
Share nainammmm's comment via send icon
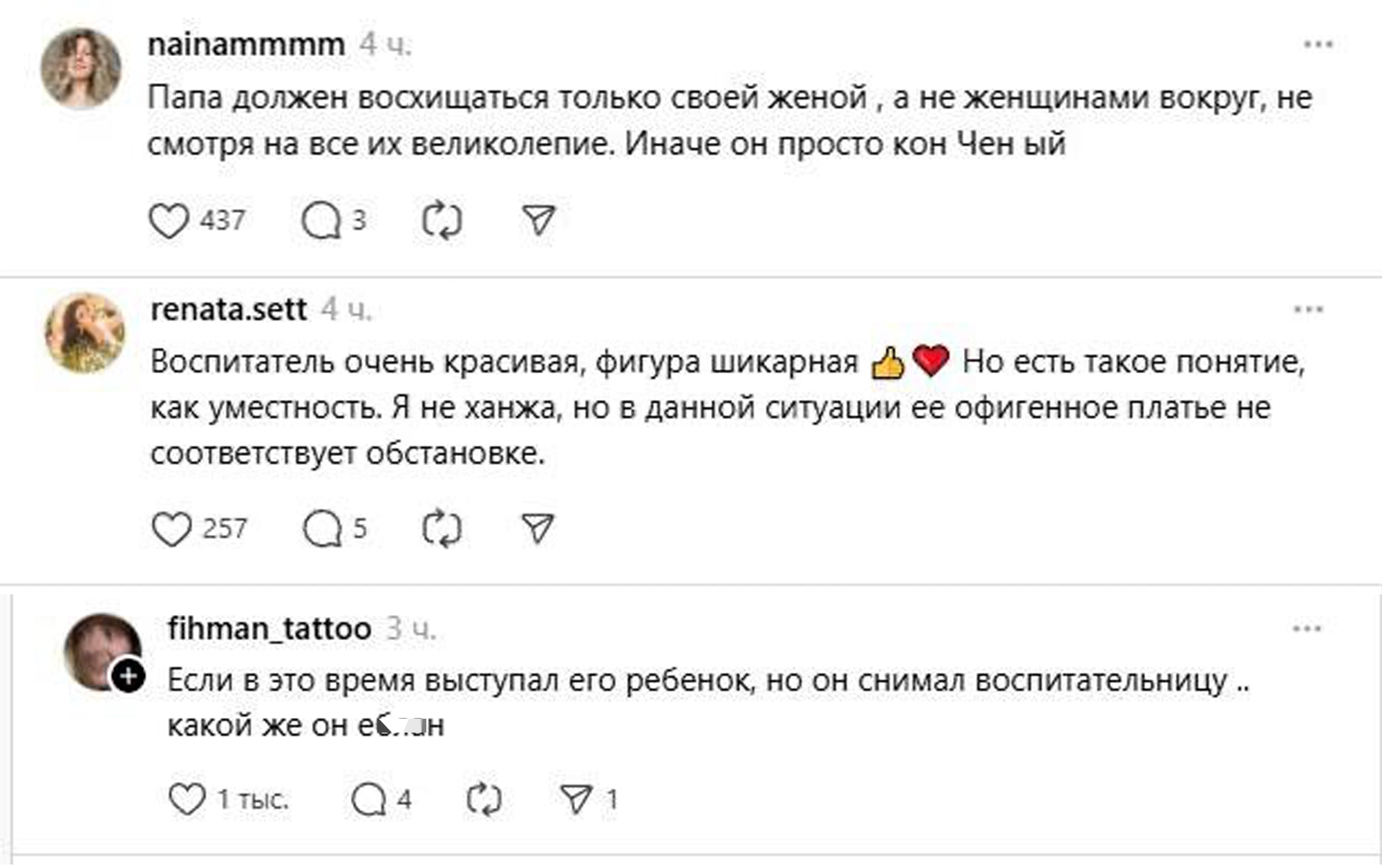(538, 220)
